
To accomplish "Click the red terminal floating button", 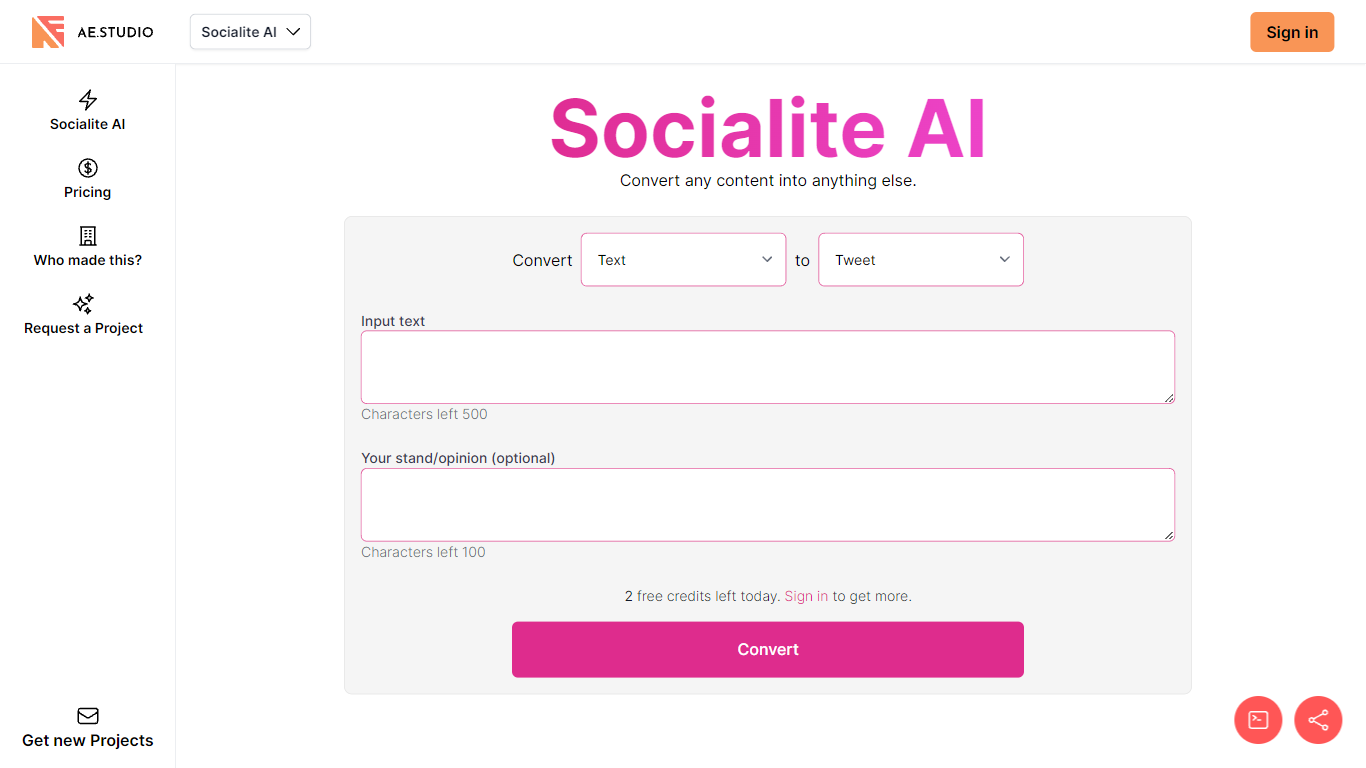I will [1258, 720].
